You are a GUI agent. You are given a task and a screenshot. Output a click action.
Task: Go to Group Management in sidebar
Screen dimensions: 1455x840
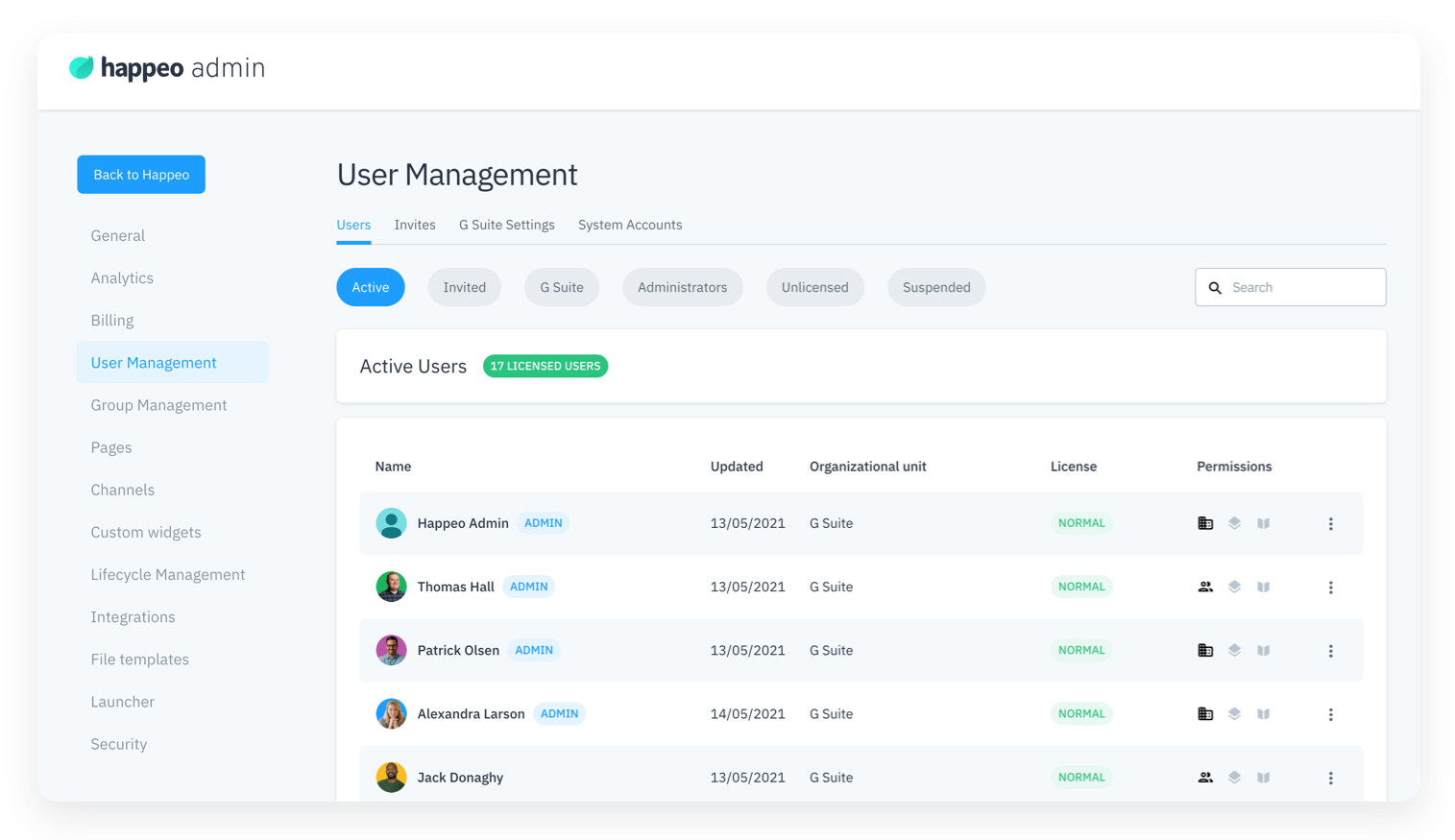[158, 405]
